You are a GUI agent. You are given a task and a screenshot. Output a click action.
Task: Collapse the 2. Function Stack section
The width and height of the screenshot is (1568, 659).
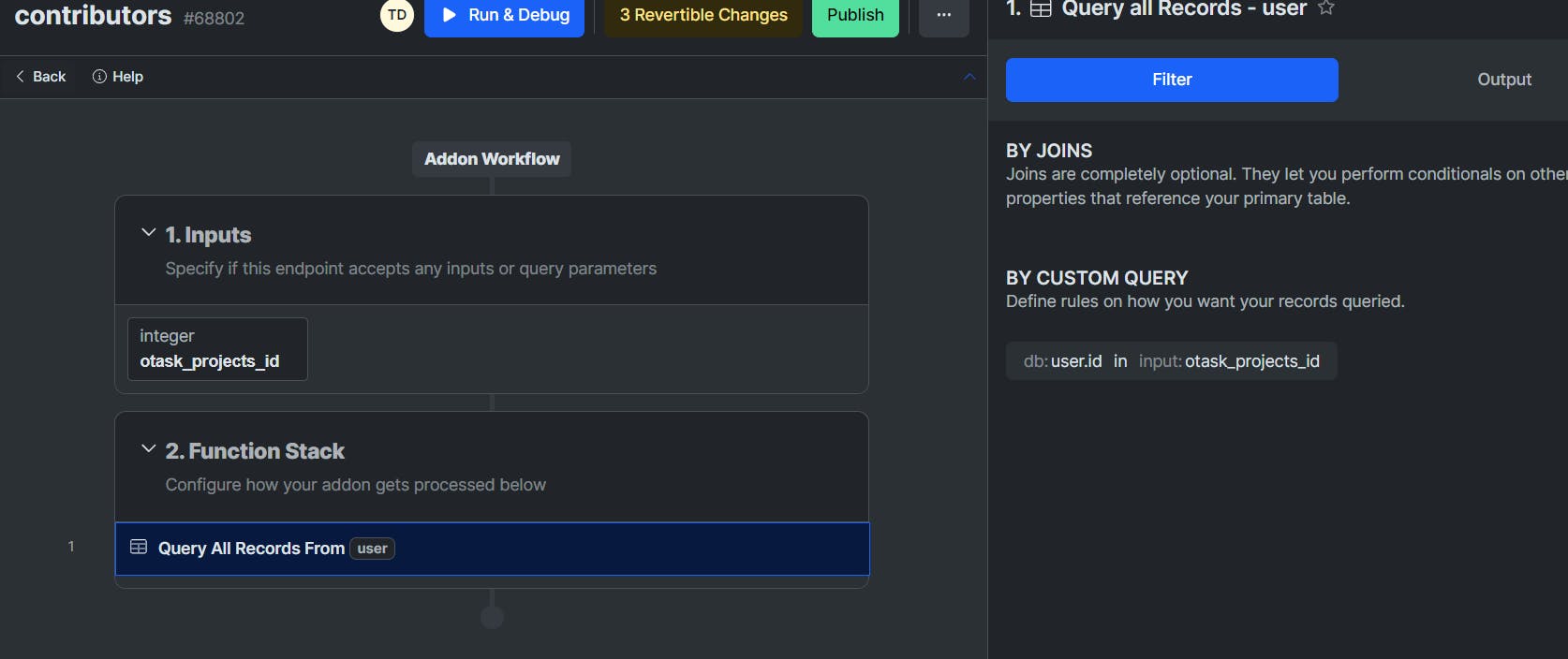(x=148, y=448)
